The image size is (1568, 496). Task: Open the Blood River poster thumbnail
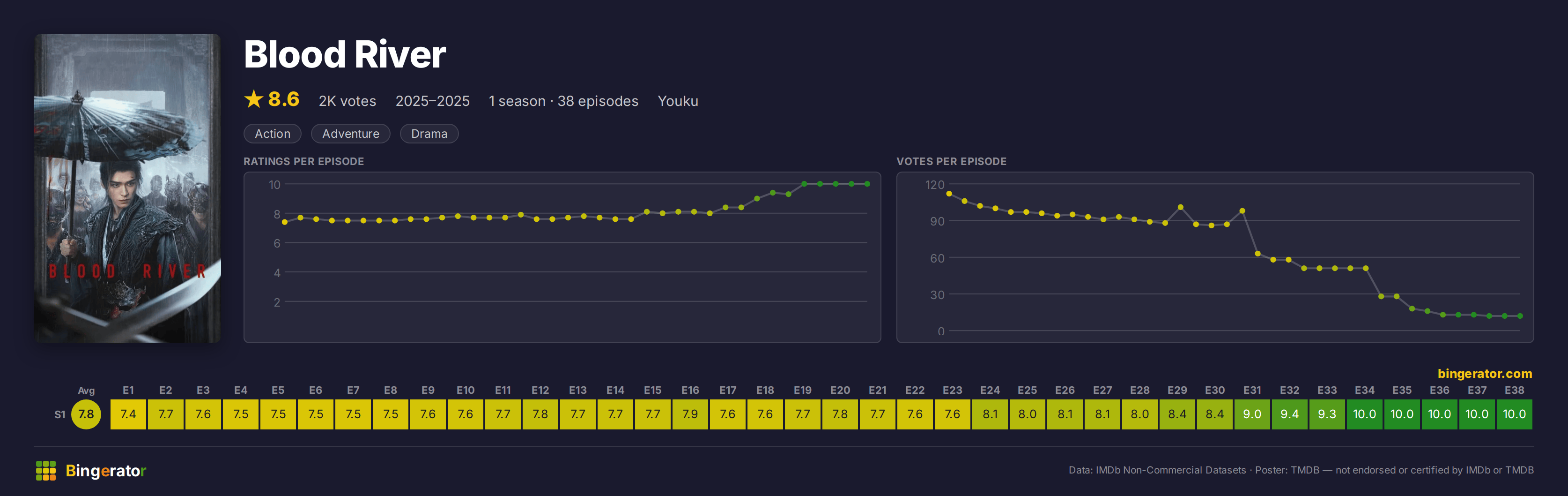click(127, 188)
